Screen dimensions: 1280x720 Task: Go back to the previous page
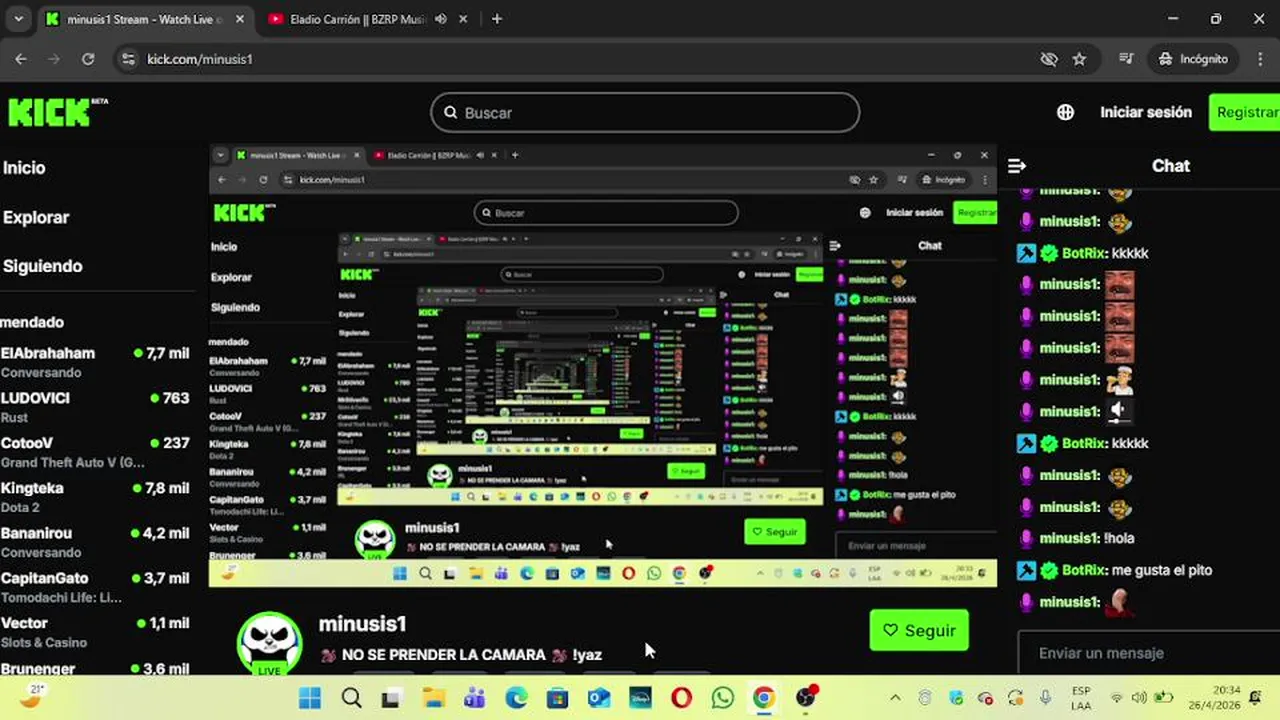pyautogui.click(x=21, y=59)
